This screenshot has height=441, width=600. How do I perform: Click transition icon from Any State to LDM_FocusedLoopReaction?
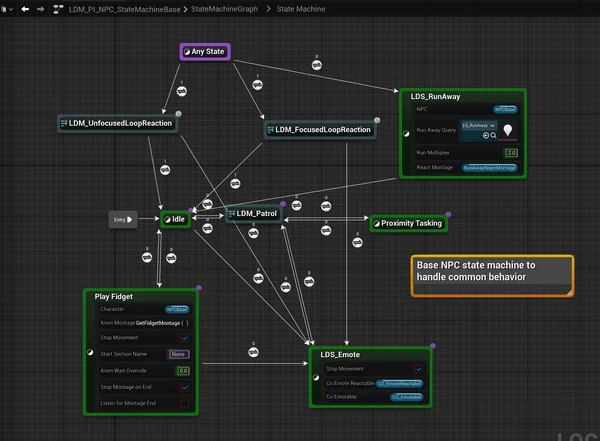point(258,85)
